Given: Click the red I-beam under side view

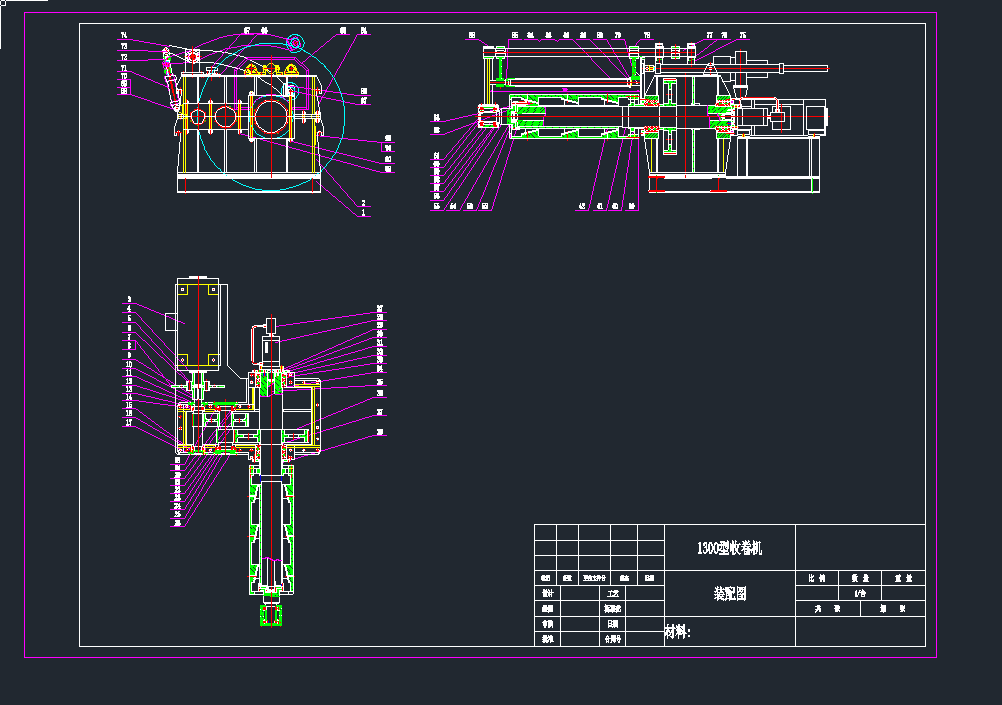Looking at the screenshot, I should click(656, 183).
